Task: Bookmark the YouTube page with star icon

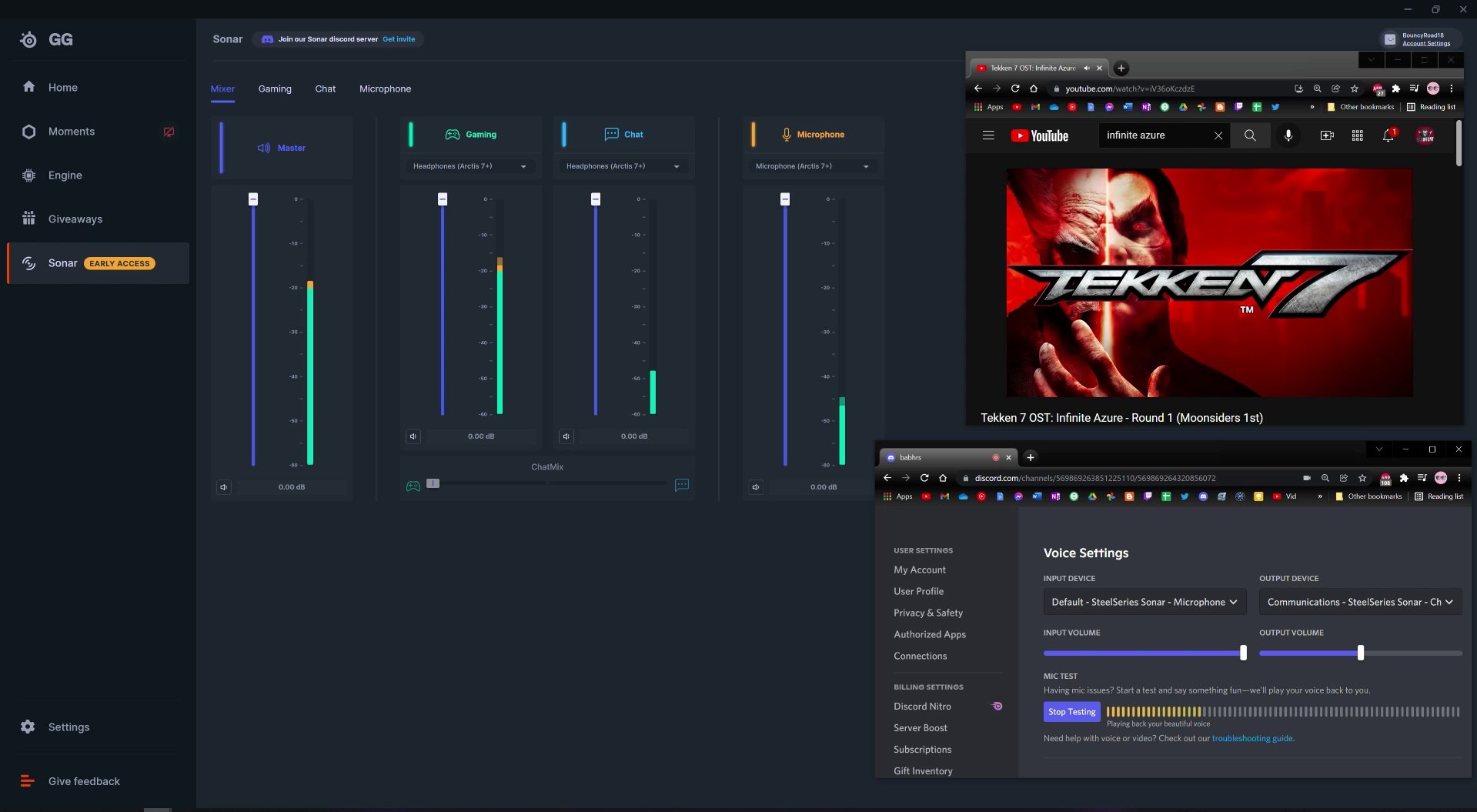Action: (x=1355, y=89)
